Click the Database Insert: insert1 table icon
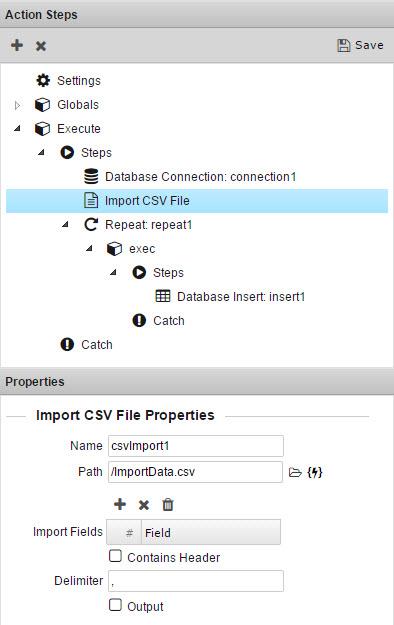Screen dimensions: 394x625 tap(163, 296)
